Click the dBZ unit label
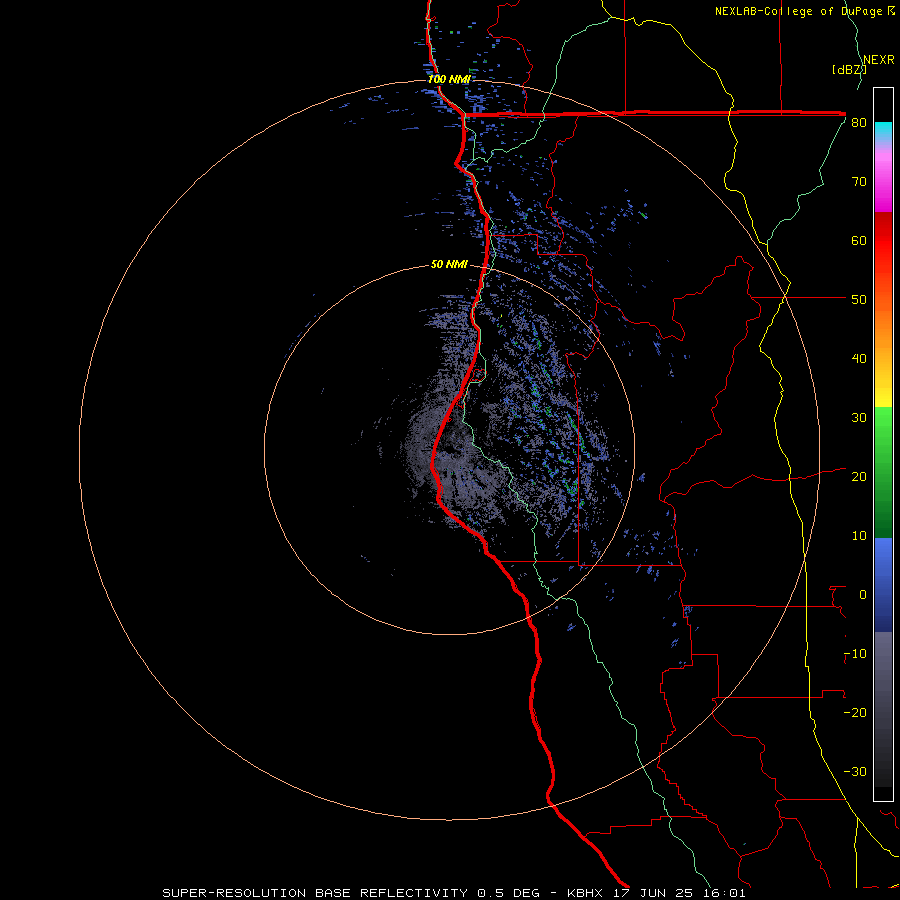 (849, 69)
